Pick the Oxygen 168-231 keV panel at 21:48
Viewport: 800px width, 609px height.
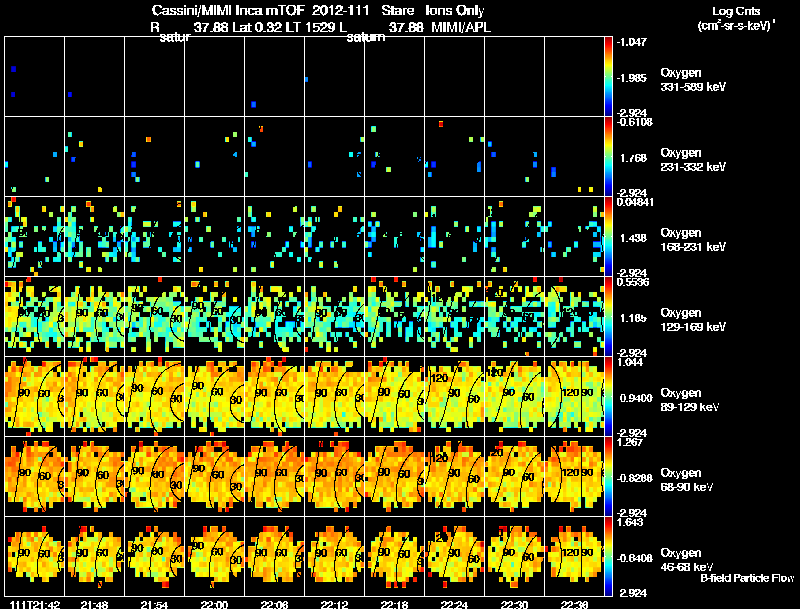click(x=94, y=237)
